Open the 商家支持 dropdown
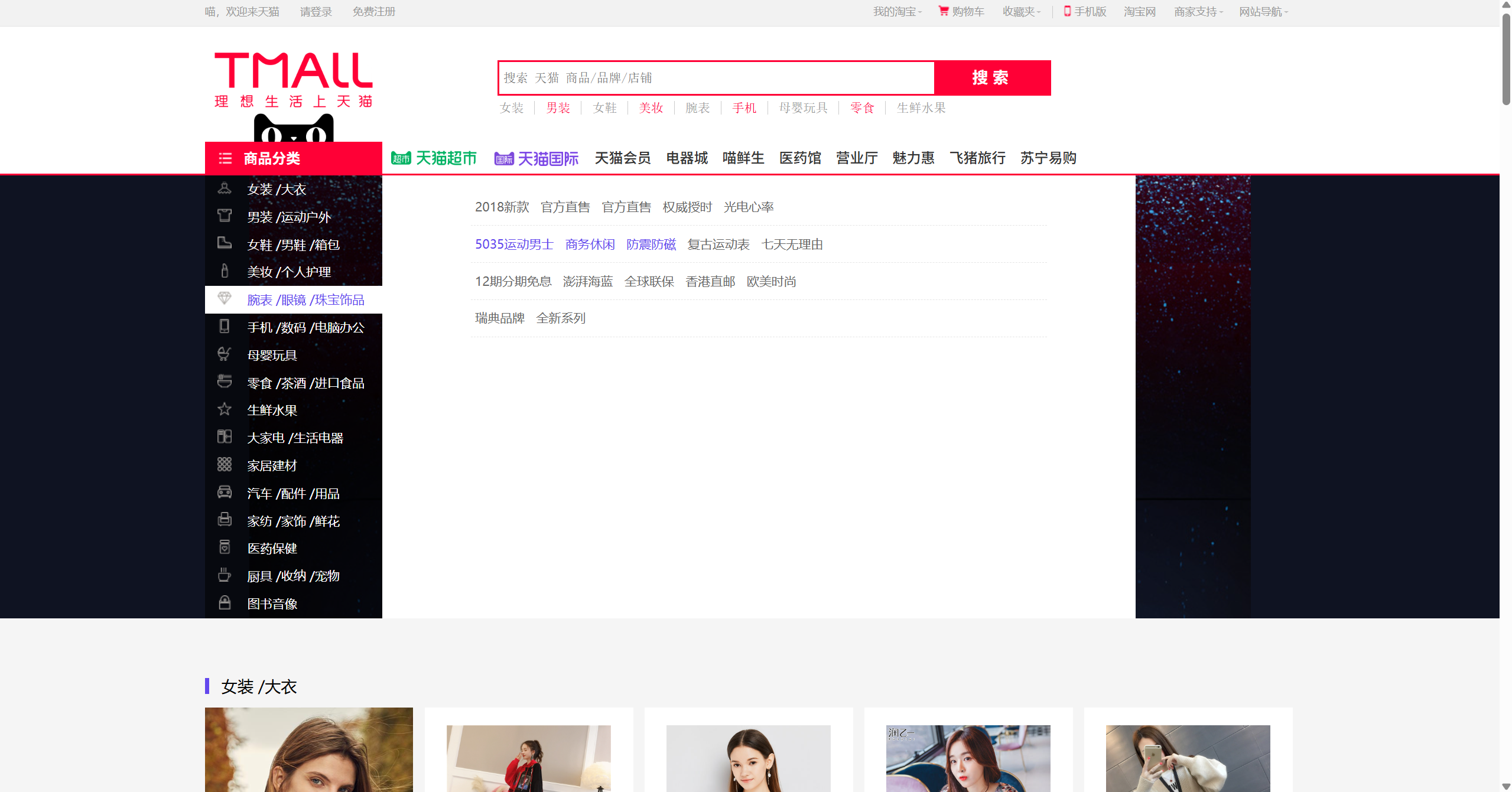Viewport: 1512px width, 792px height. pyautogui.click(x=1198, y=12)
